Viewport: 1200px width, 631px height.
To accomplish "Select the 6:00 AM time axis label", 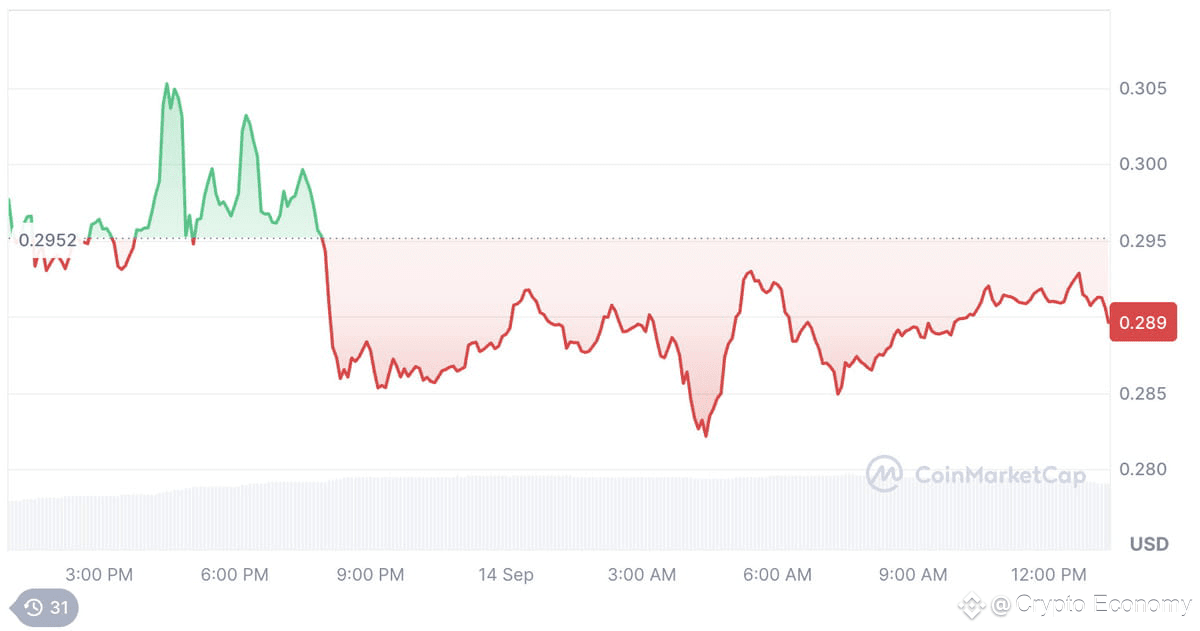I will [x=778, y=575].
